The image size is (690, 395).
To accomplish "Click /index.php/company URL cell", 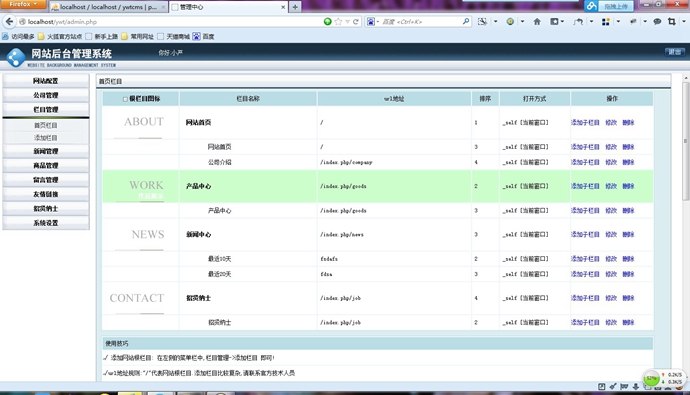I will [x=394, y=162].
